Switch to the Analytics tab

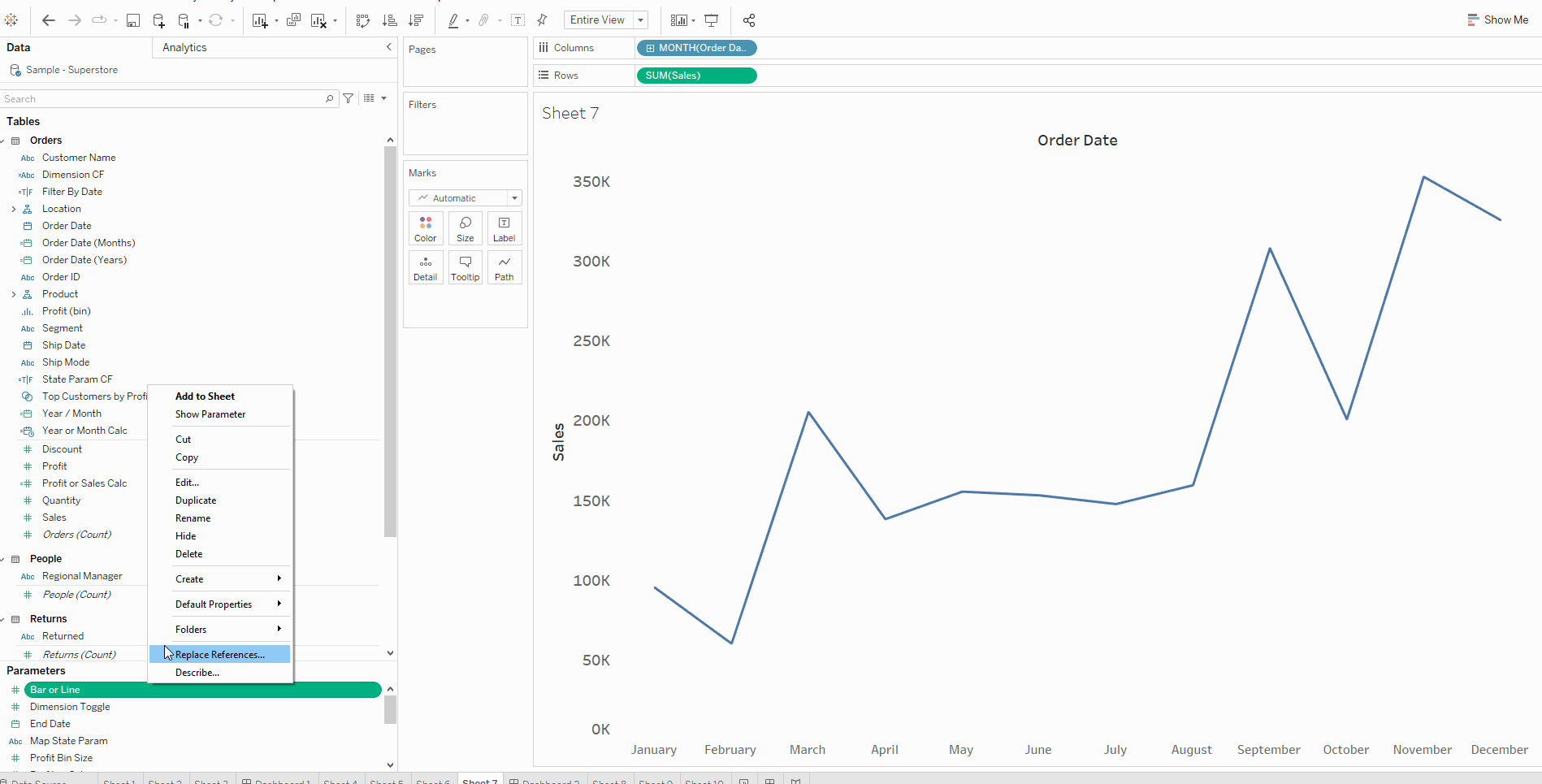click(184, 48)
